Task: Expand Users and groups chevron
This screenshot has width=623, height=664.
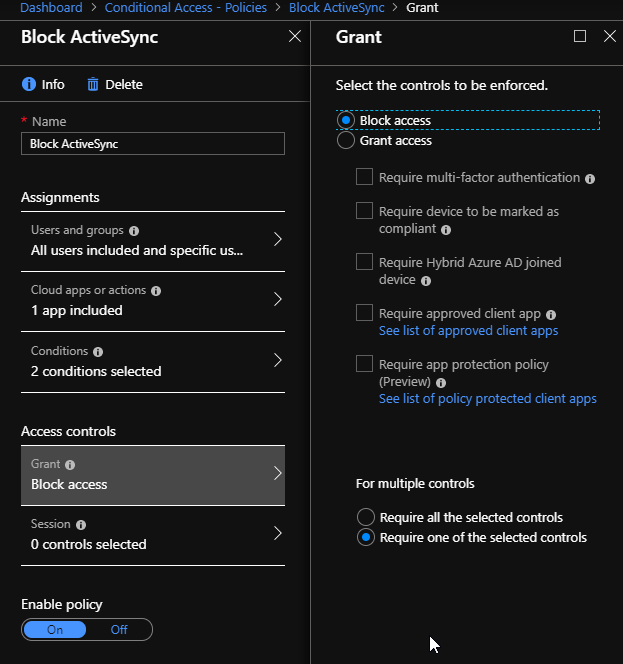Action: 277,239
